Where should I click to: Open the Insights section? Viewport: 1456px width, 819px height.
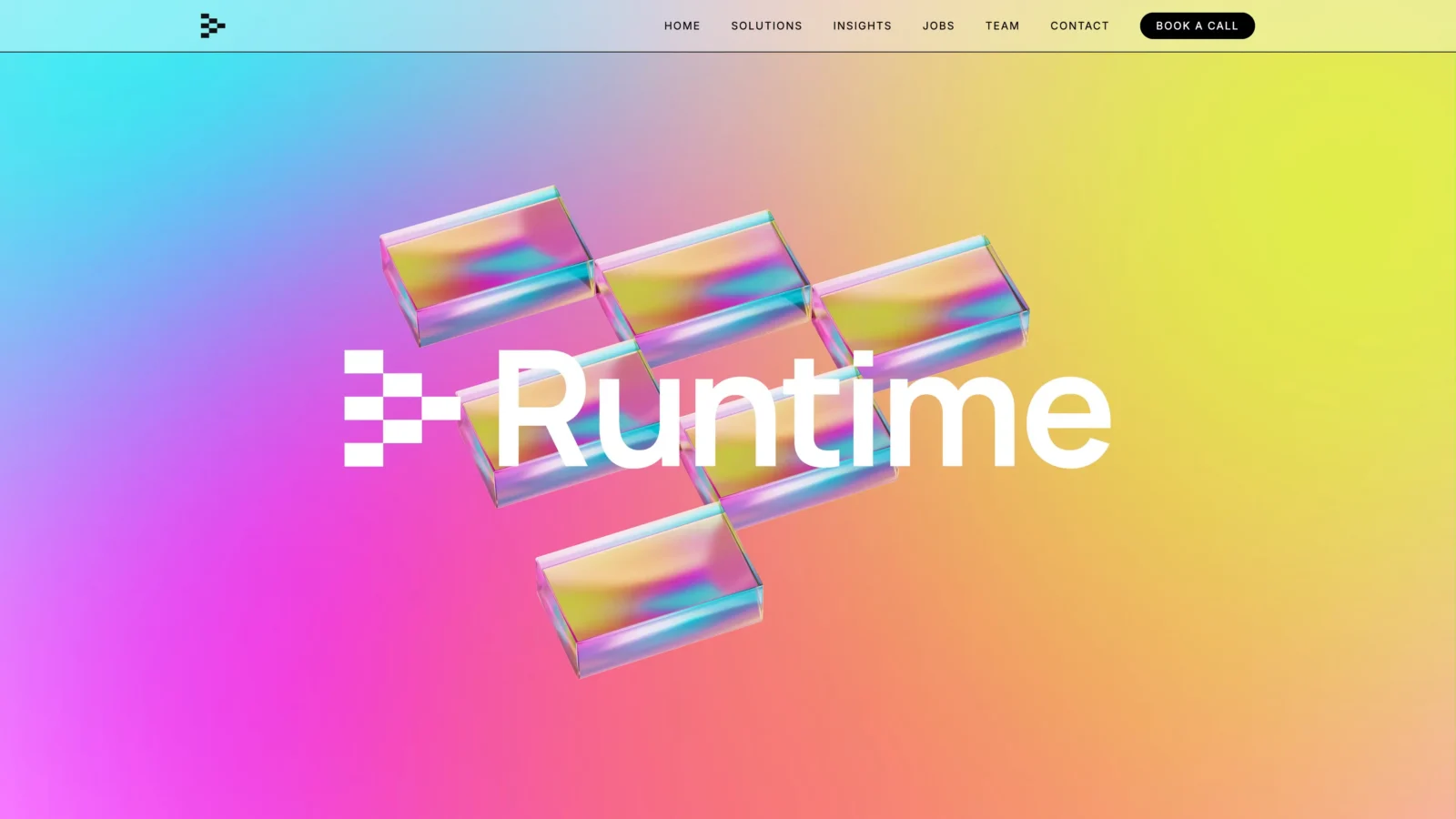862,25
